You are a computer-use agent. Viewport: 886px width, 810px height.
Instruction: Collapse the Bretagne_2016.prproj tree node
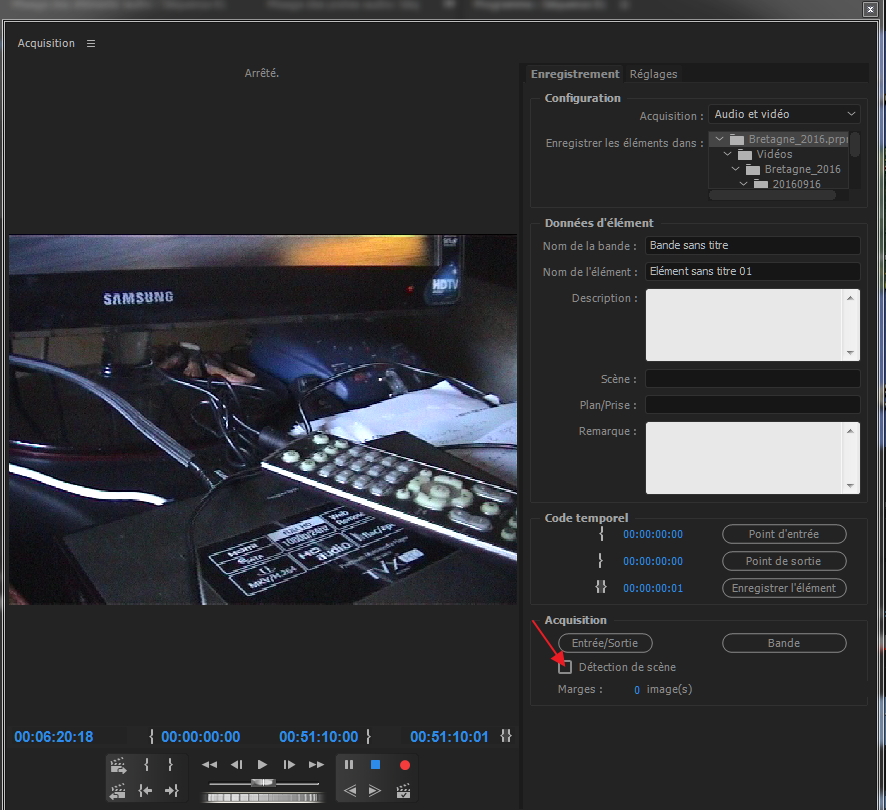pyautogui.click(x=720, y=140)
